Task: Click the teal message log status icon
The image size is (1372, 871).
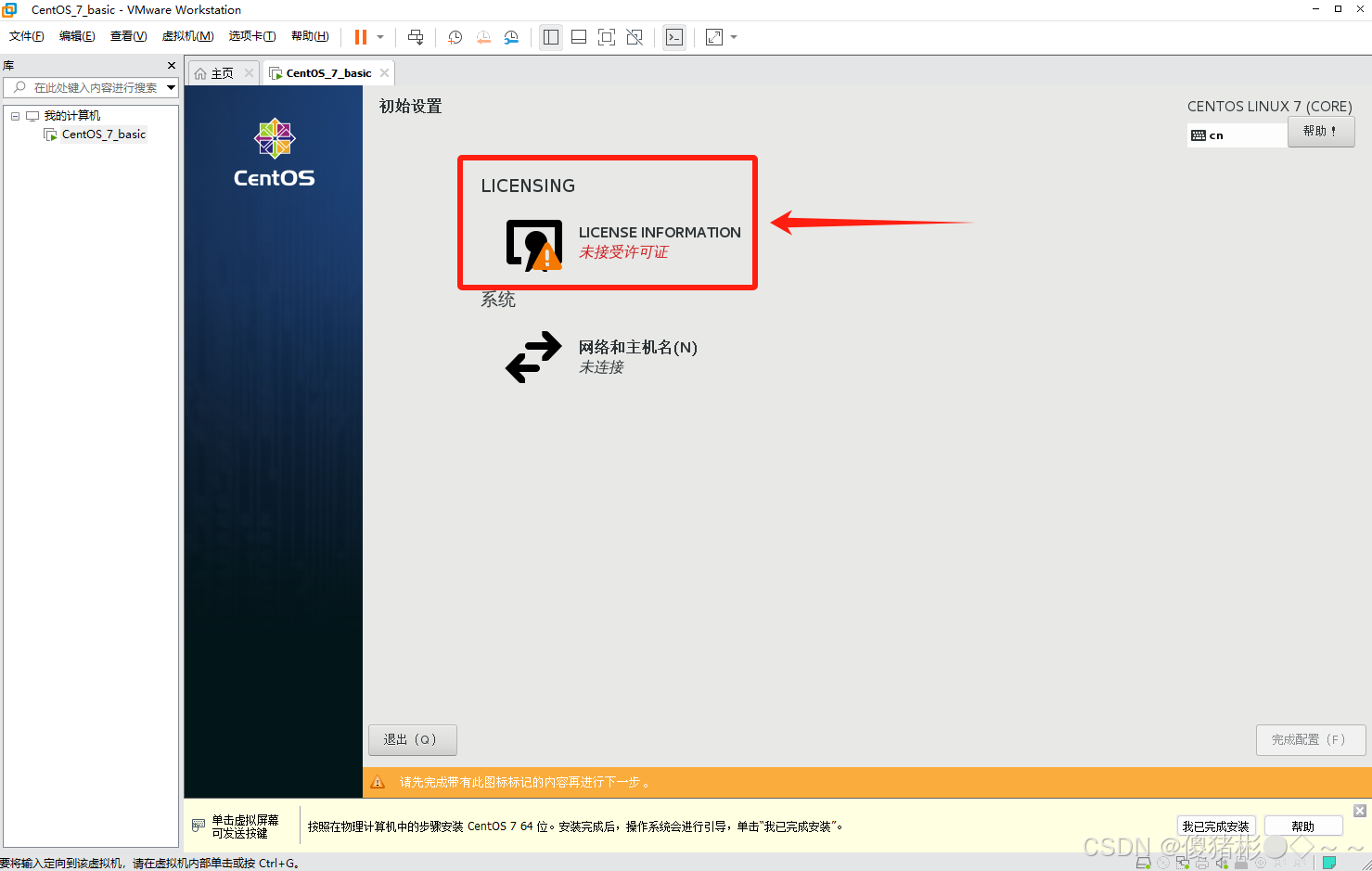Action: tap(1329, 864)
